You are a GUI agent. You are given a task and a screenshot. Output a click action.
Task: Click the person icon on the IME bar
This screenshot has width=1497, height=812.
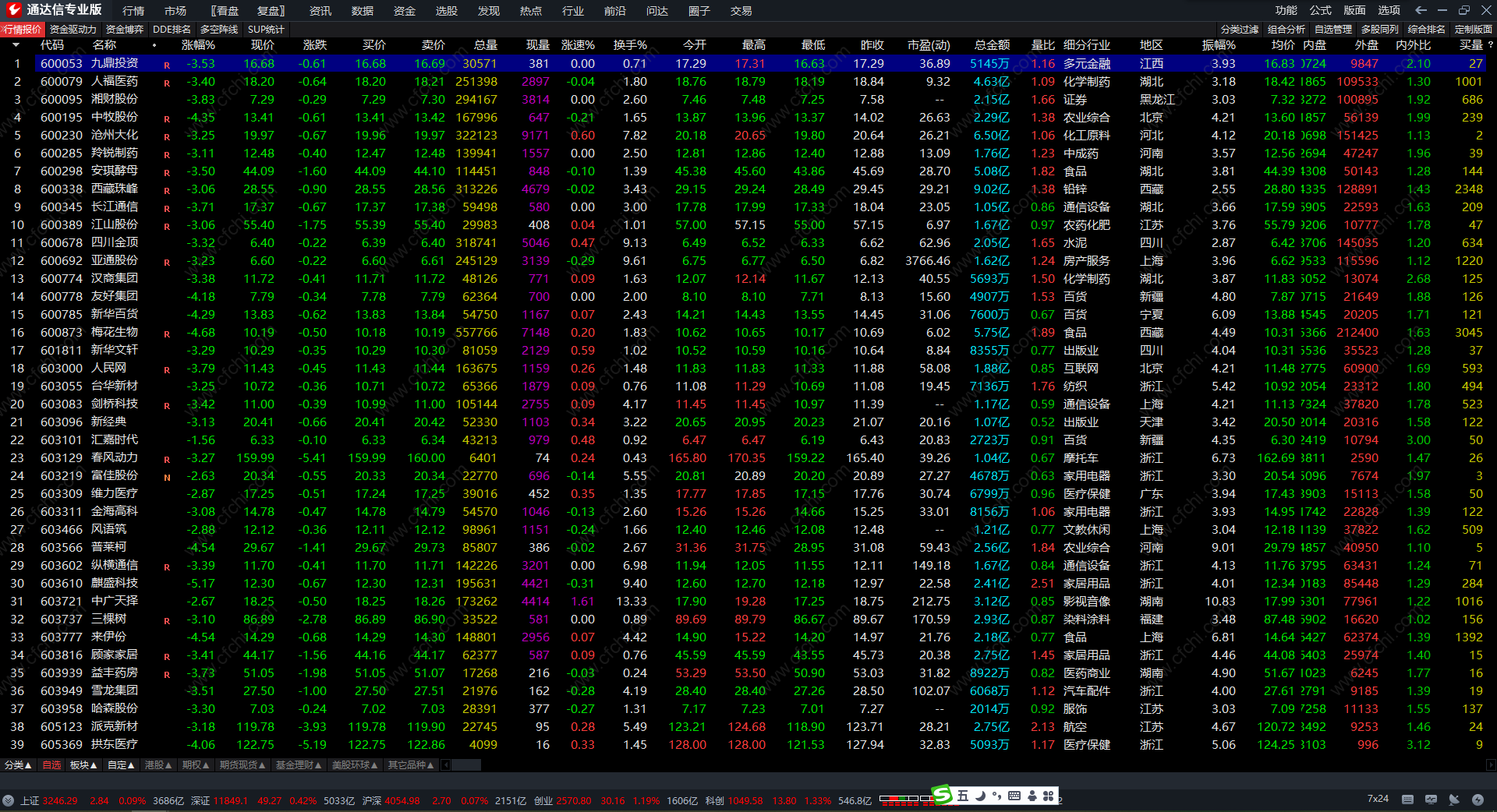[x=1032, y=796]
